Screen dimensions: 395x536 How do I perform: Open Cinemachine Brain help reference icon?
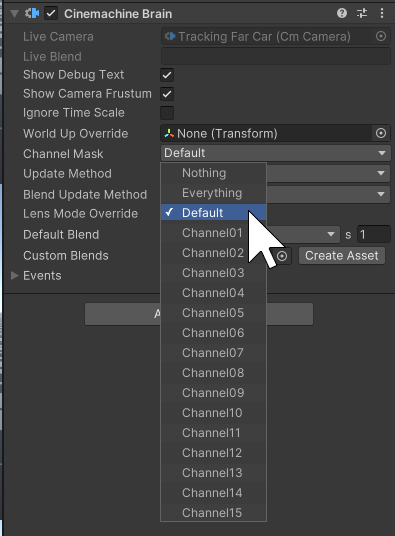pos(342,13)
